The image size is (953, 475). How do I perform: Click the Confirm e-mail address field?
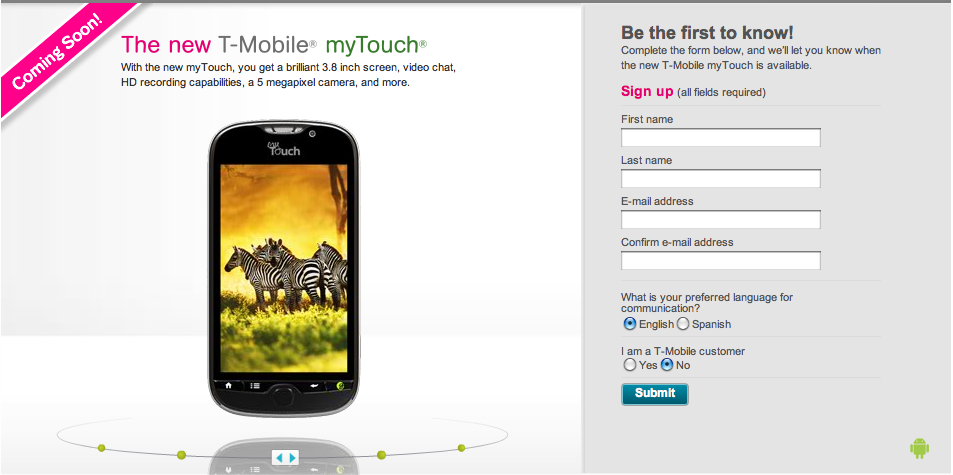coord(721,261)
